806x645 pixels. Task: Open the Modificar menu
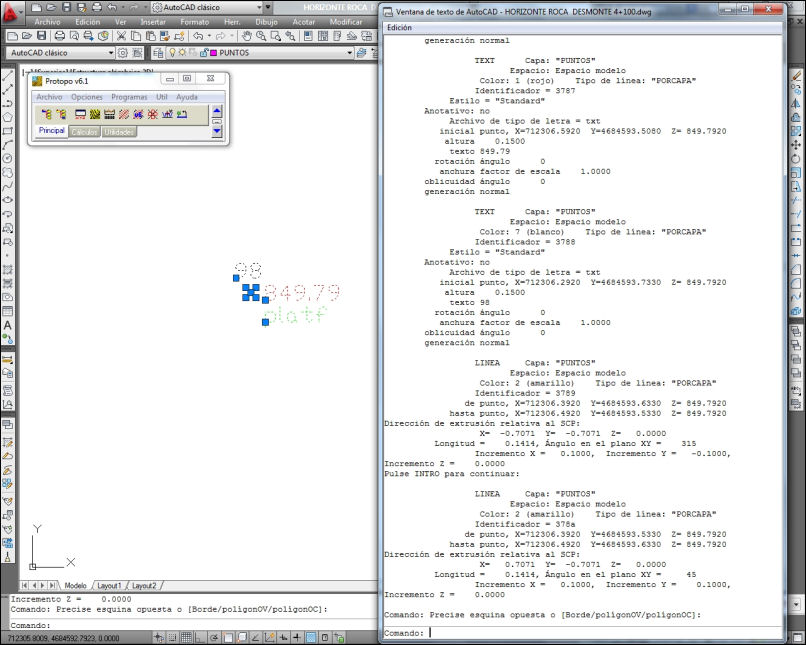point(345,22)
